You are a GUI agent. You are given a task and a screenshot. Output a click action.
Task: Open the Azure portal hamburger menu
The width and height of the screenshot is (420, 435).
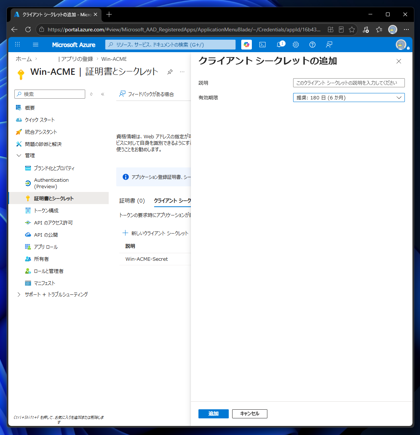click(36, 45)
